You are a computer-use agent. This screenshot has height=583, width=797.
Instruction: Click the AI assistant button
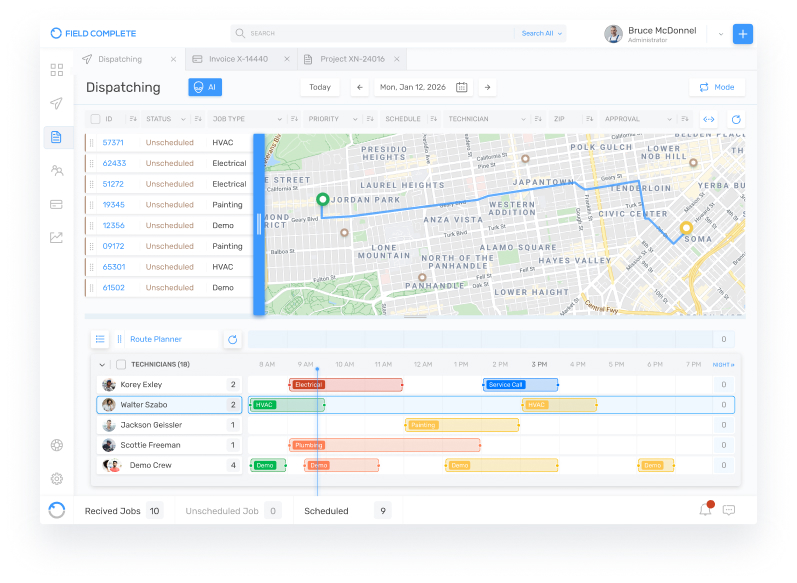205,87
